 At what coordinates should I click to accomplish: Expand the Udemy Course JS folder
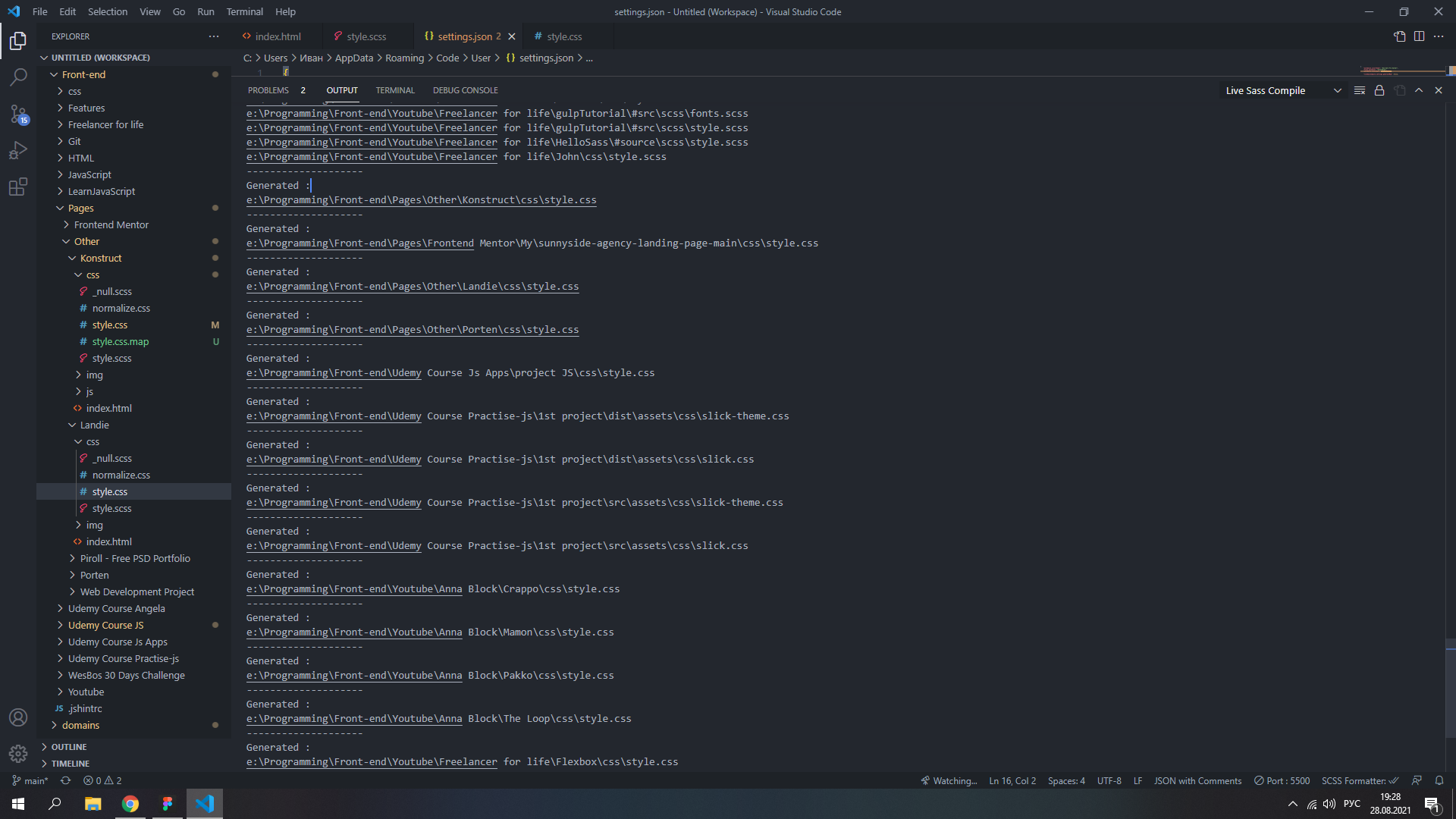pos(133,625)
